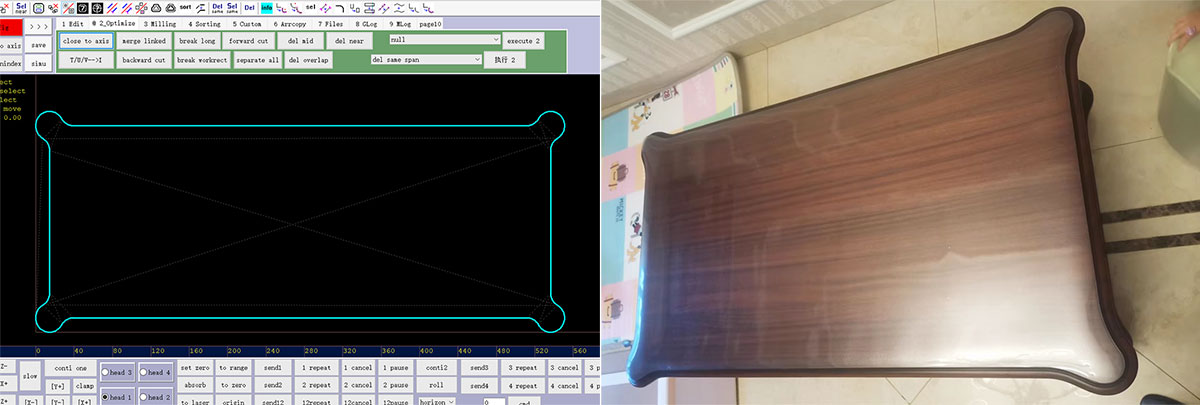Click the 'sort' toolbar icon
Viewport: 1200px width, 405px height.
pos(186,8)
